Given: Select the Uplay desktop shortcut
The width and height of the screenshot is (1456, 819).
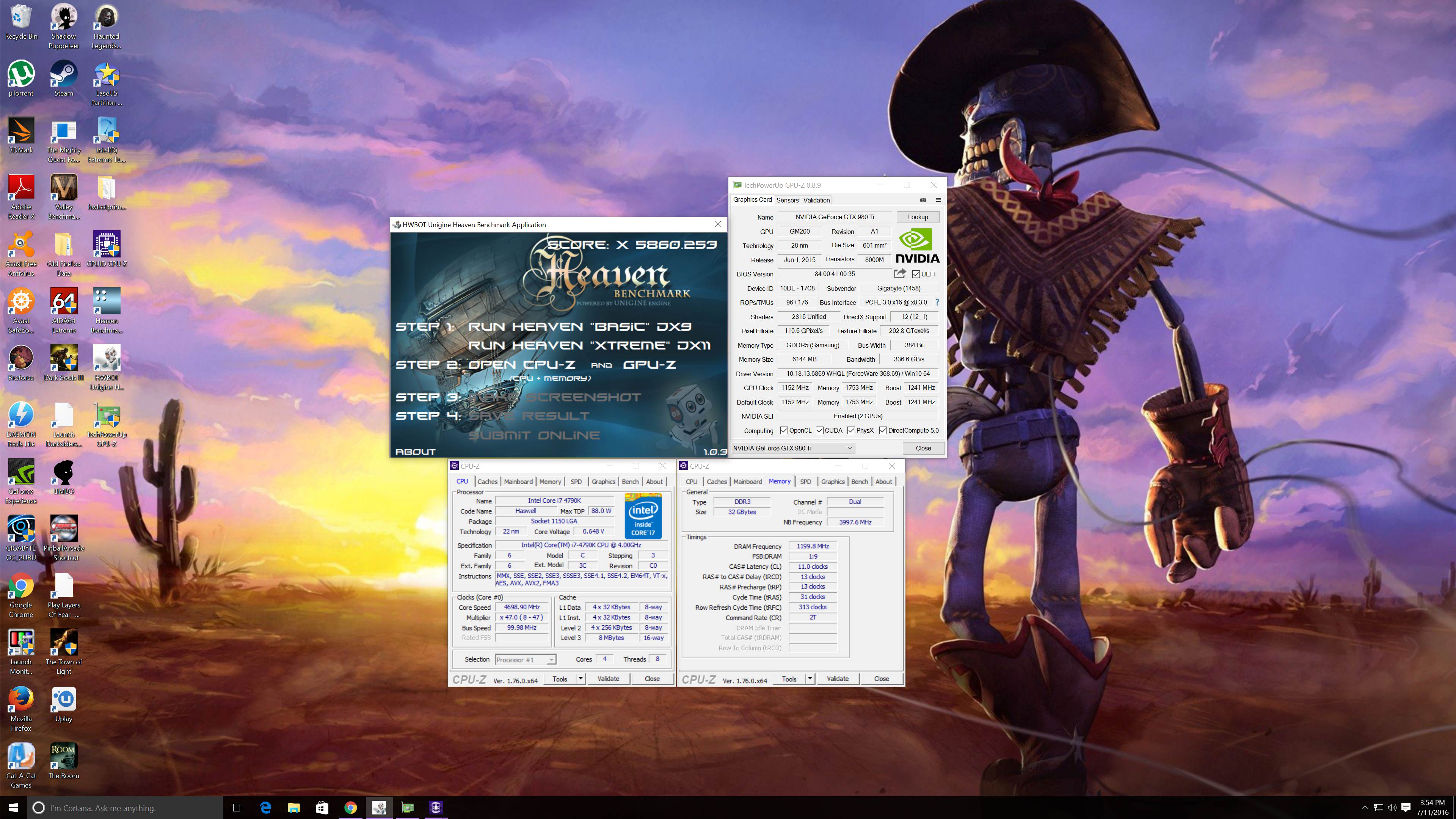Looking at the screenshot, I should tap(64, 705).
